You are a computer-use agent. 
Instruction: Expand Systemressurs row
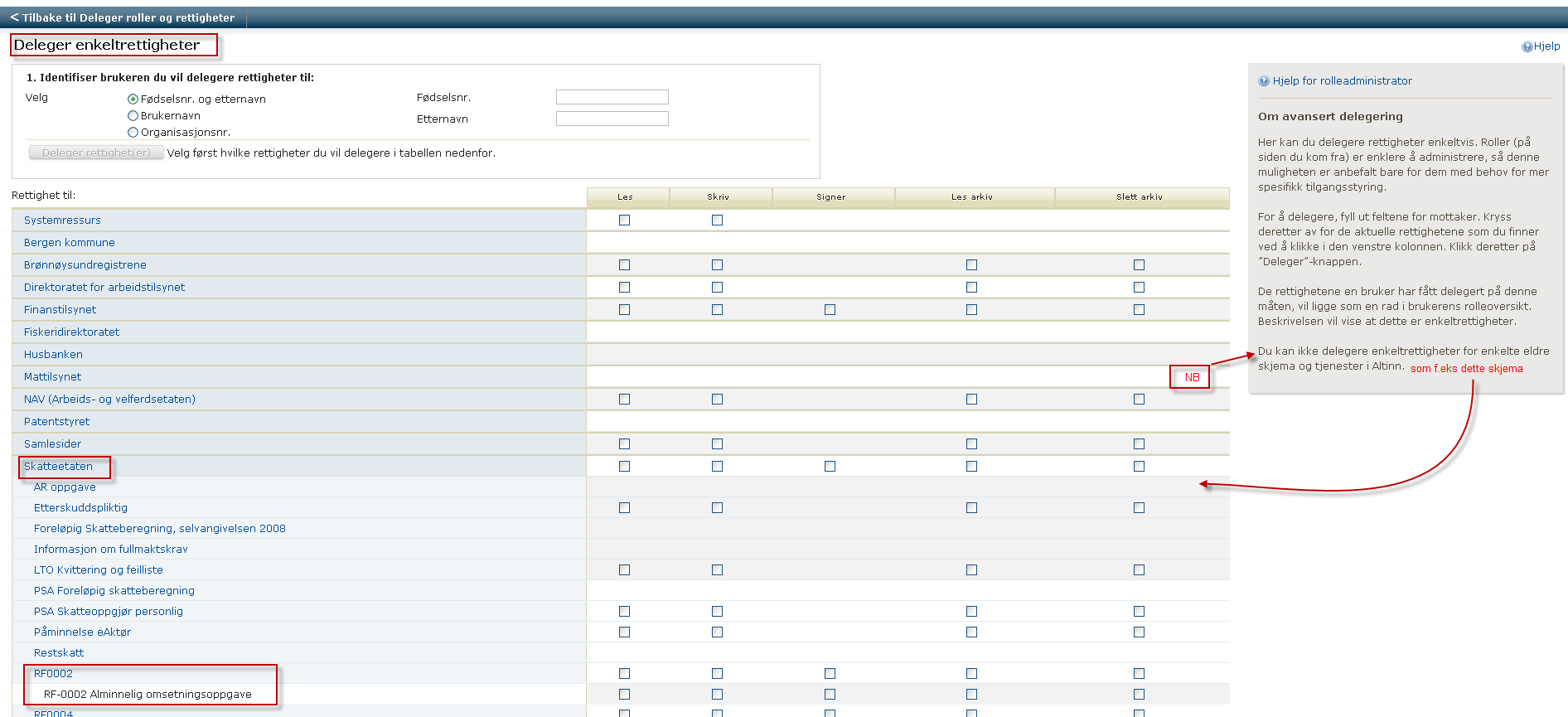click(62, 220)
